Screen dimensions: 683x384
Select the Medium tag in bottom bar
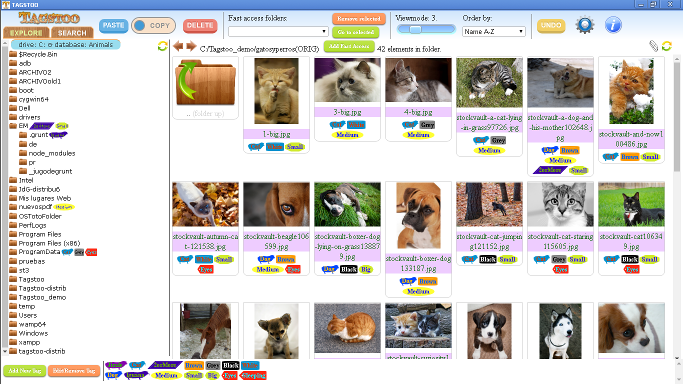166,375
